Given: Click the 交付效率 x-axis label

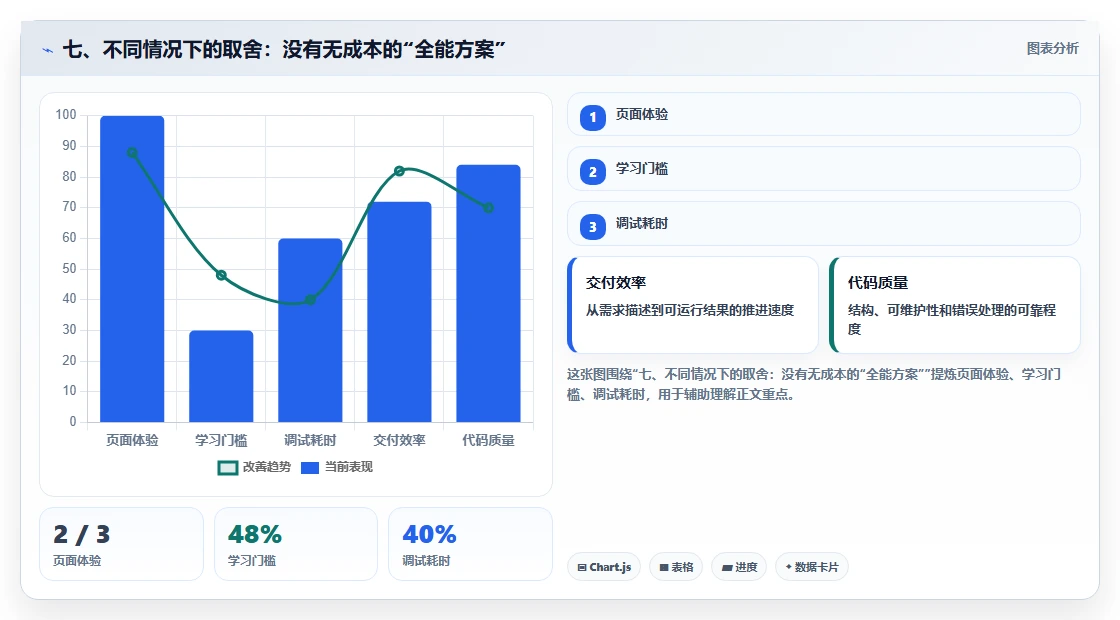Looking at the screenshot, I should 399,441.
